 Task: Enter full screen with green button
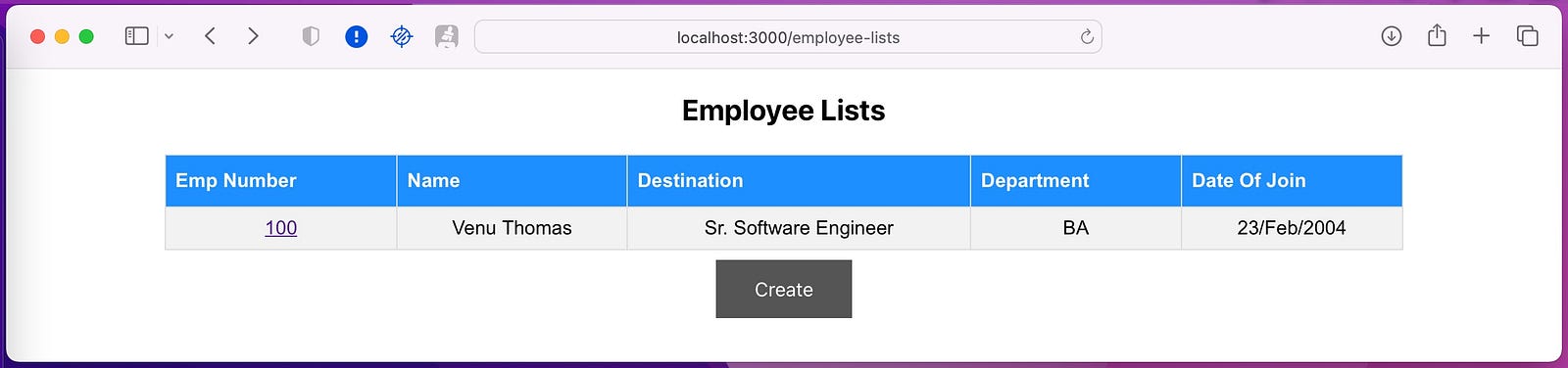tap(86, 36)
